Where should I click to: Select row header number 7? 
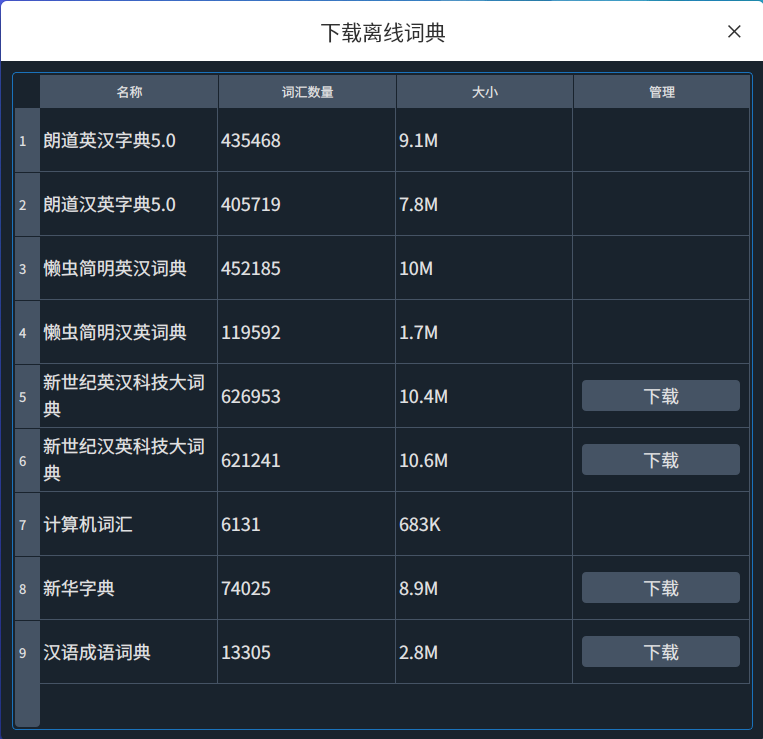(27, 524)
